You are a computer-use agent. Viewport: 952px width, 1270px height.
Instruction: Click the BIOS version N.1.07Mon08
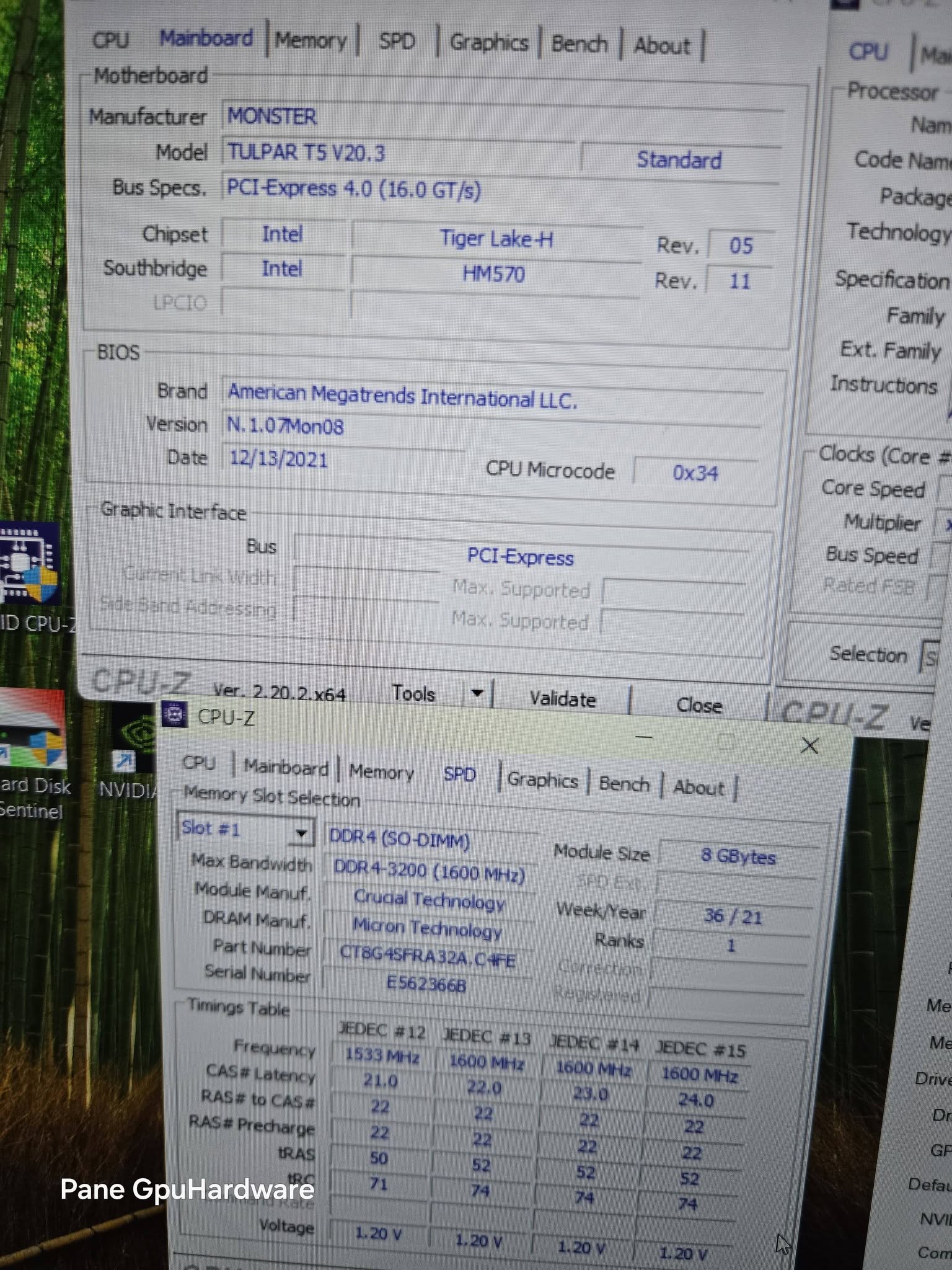(x=491, y=427)
